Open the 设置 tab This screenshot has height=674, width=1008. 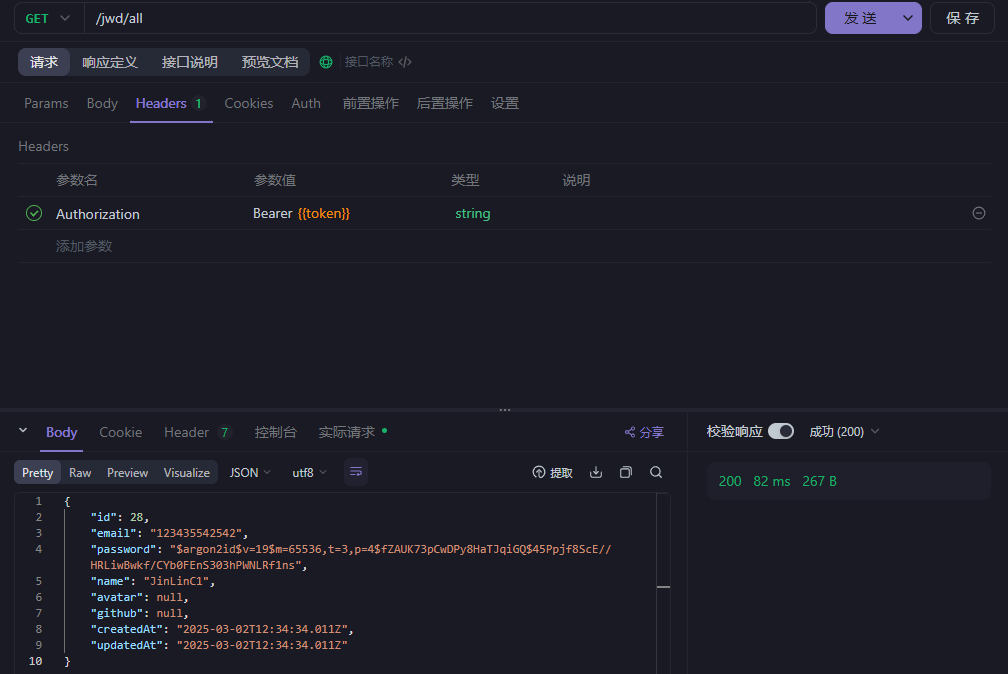coord(505,104)
